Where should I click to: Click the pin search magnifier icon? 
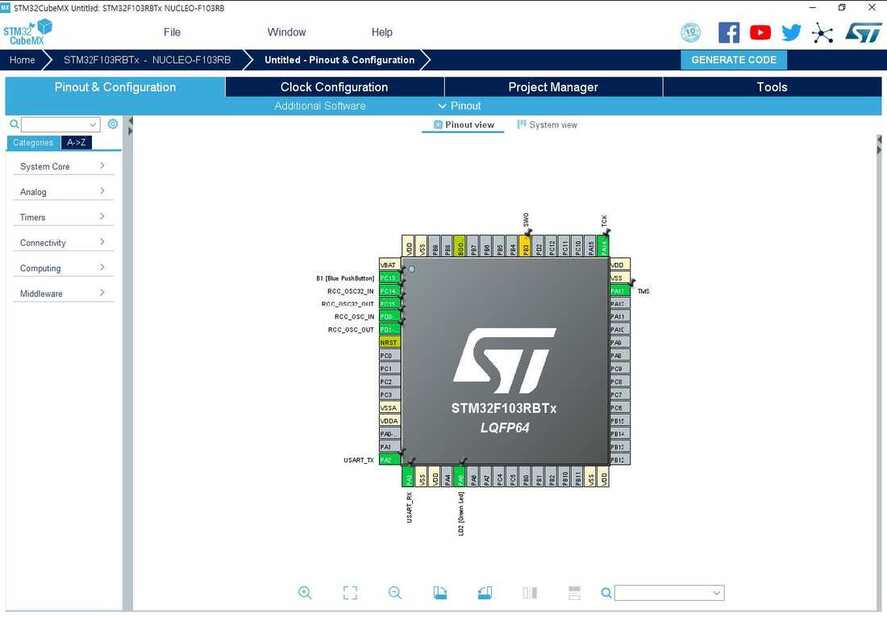[x=606, y=593]
